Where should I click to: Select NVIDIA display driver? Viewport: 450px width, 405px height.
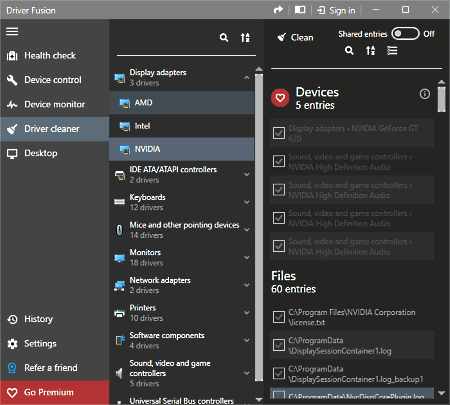[182, 149]
